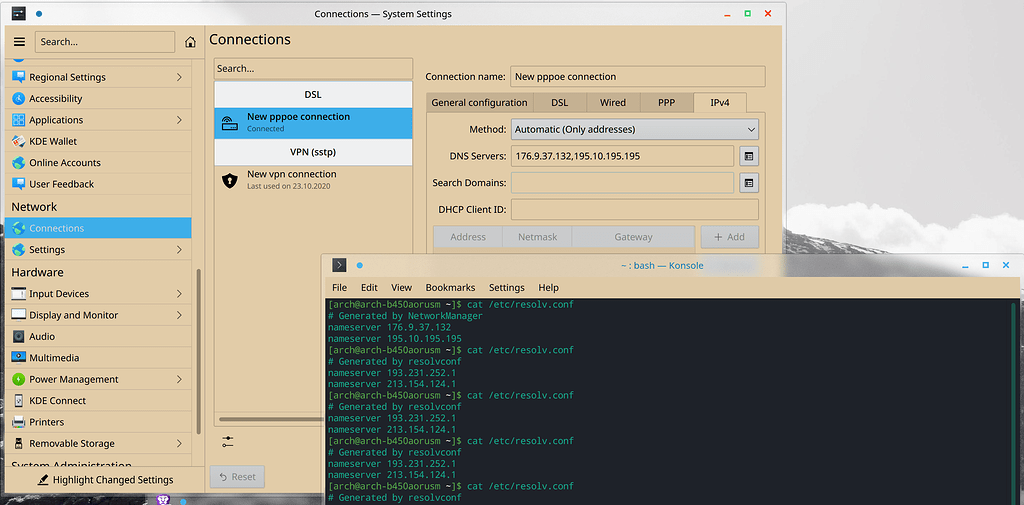Click the Connection name field

tap(637, 76)
